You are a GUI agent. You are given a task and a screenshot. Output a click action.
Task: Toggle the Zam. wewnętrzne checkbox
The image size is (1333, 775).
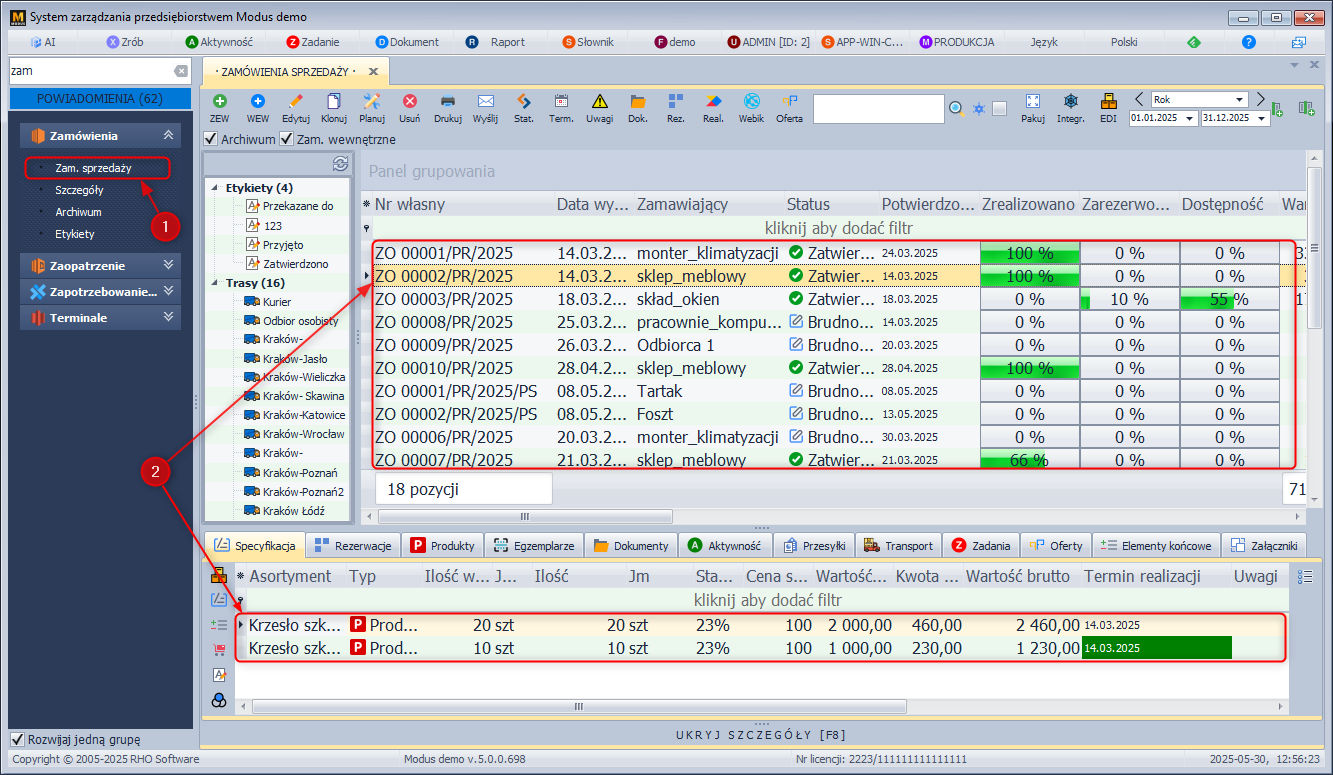coord(287,139)
